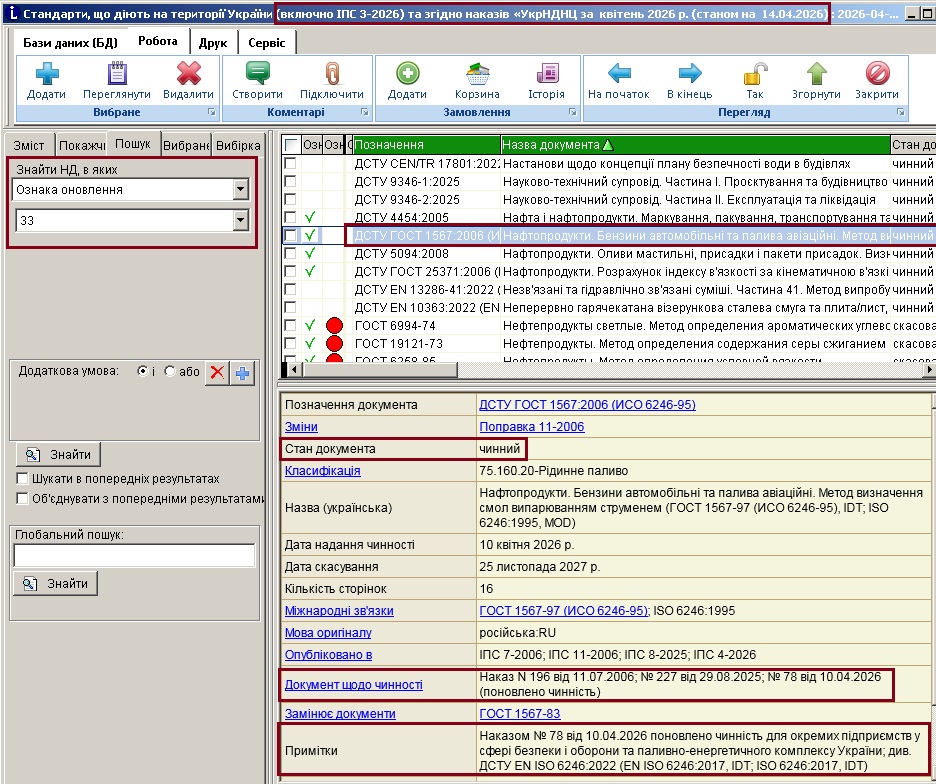This screenshot has width=936, height=784.
Task: Click the Переглянути notepad icon
Action: [117, 74]
